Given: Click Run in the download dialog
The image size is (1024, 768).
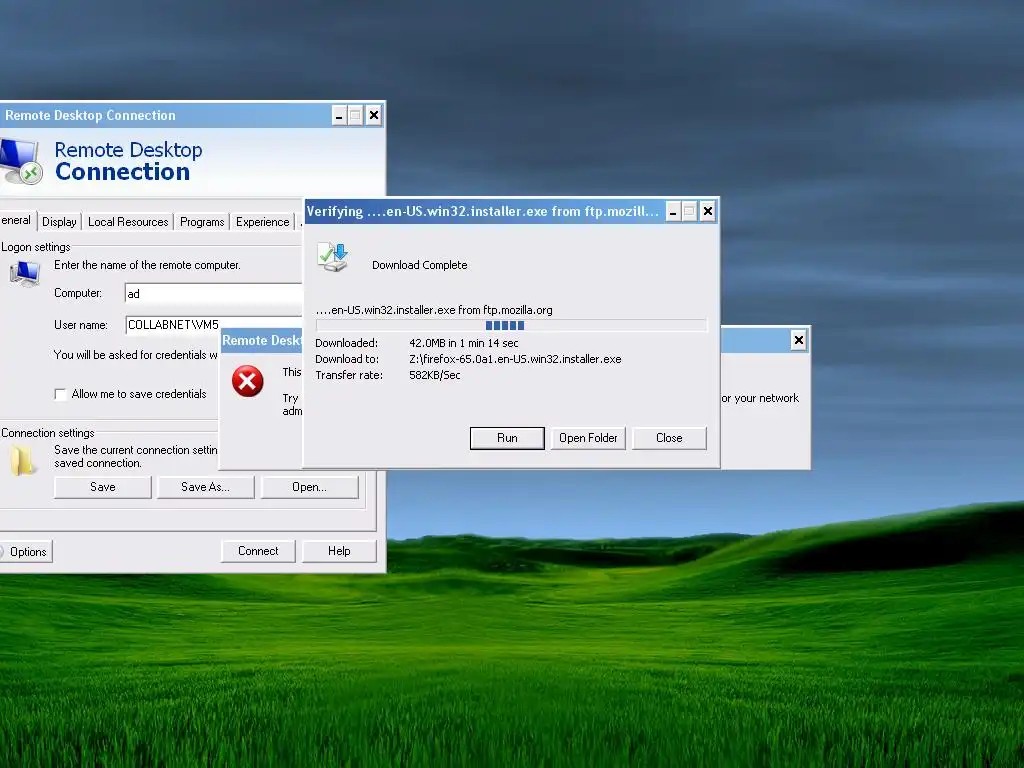Looking at the screenshot, I should point(507,438).
